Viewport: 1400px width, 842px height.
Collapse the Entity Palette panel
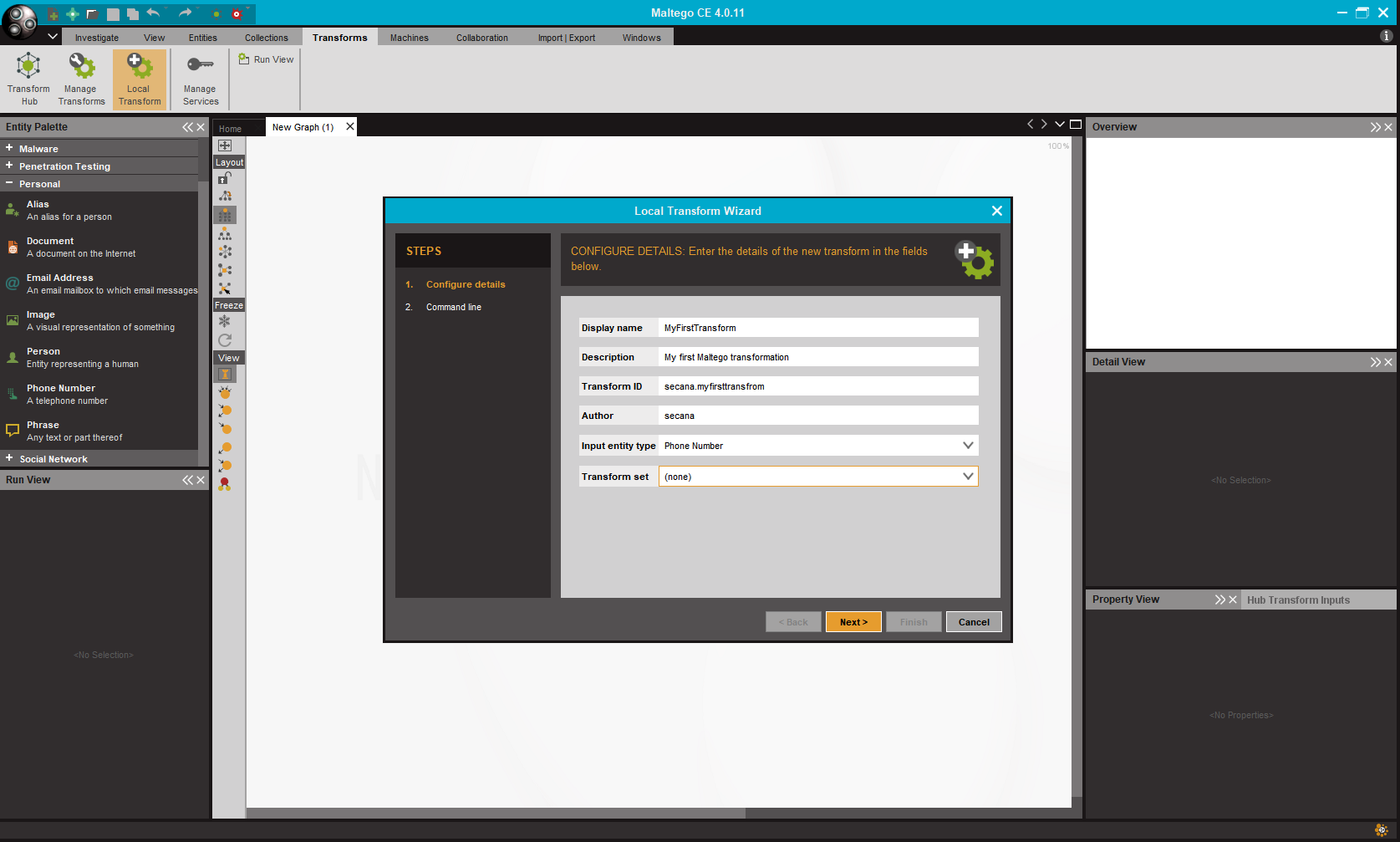pos(187,127)
